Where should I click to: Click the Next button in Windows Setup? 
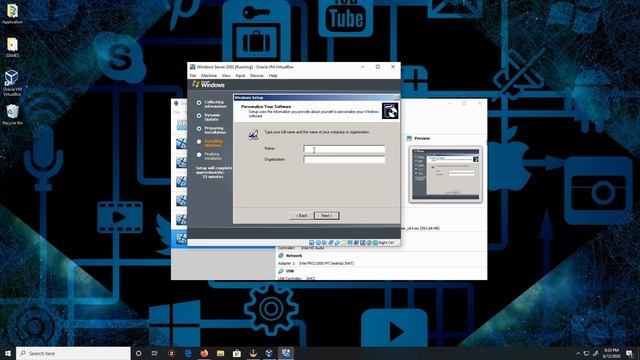click(x=327, y=216)
